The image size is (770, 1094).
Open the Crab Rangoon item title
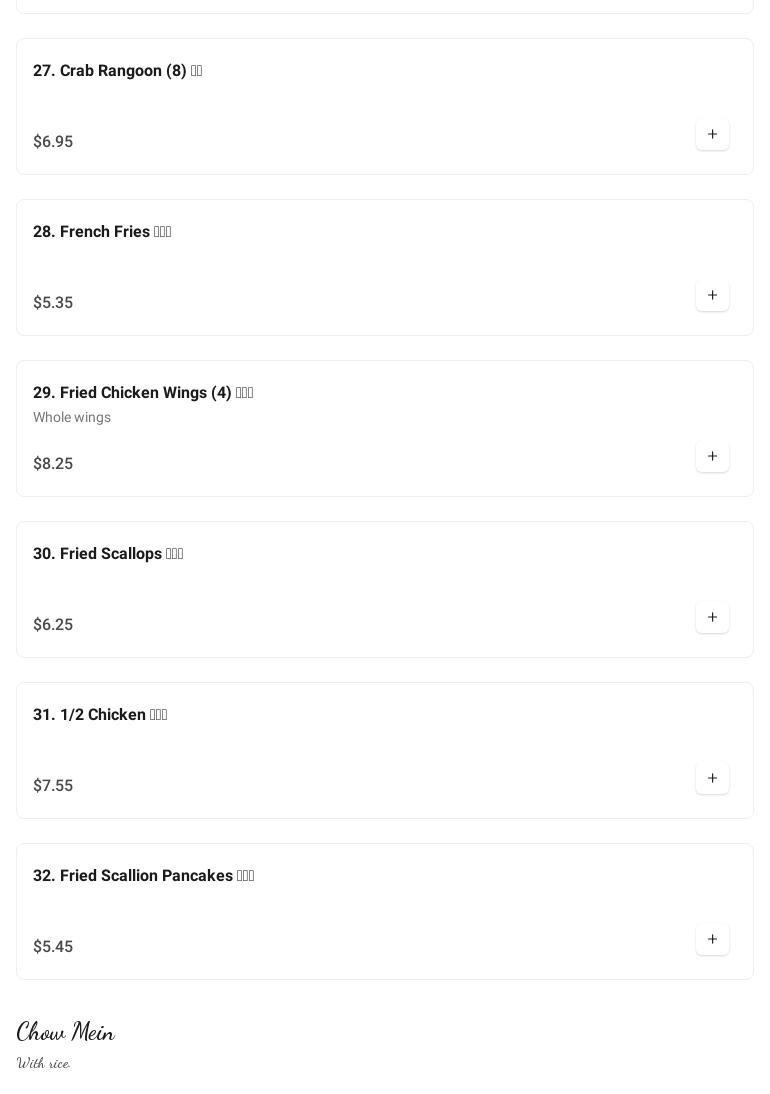tap(117, 71)
